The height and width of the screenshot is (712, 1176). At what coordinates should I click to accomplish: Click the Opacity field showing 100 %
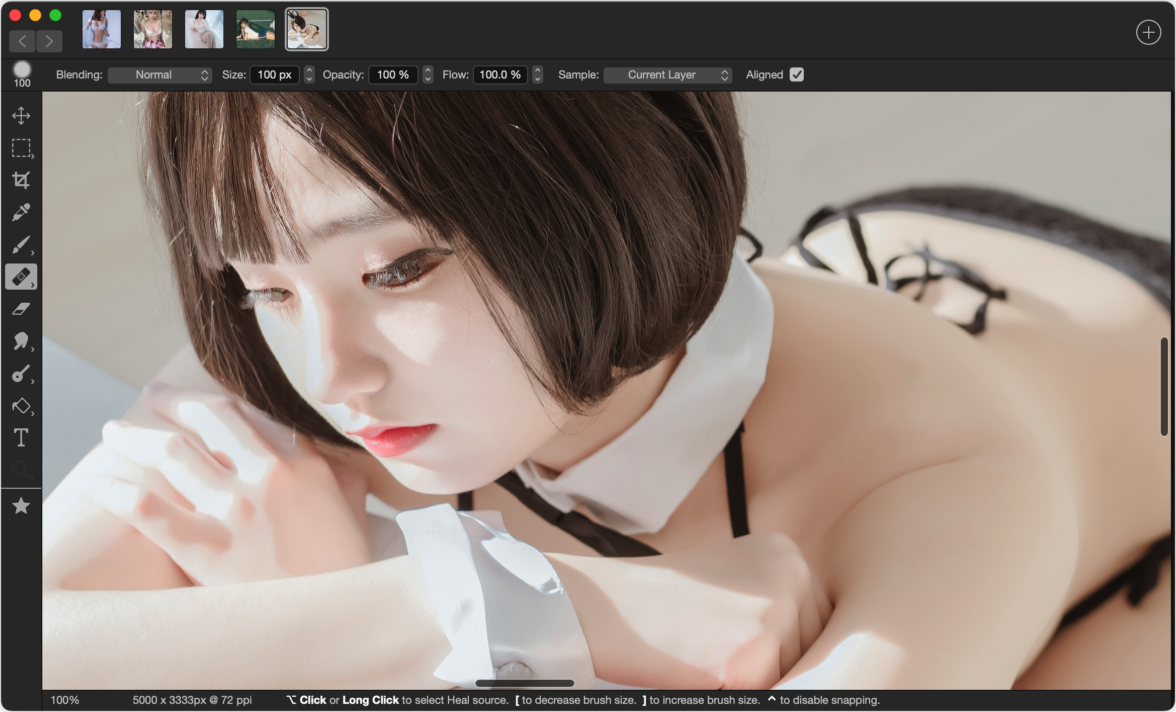coord(393,74)
